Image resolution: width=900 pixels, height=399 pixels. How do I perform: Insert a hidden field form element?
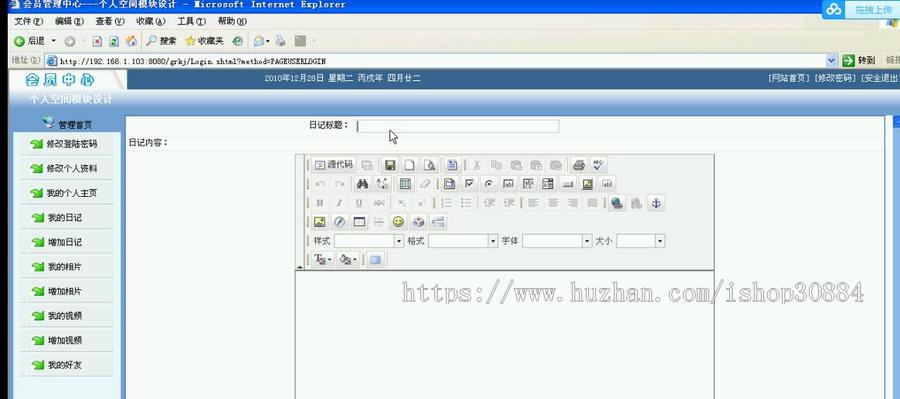tap(607, 184)
